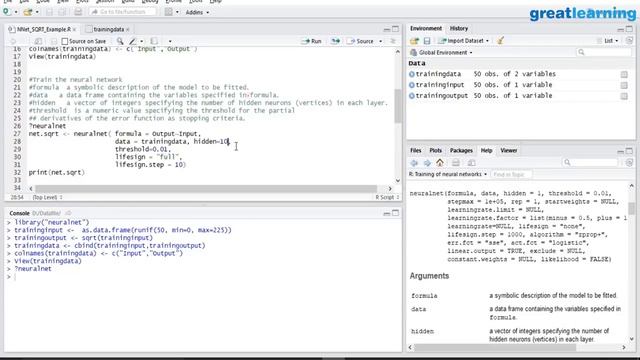Click the workspace panes grid icon
Viewport: 640px width, 360px height.
click(x=169, y=12)
